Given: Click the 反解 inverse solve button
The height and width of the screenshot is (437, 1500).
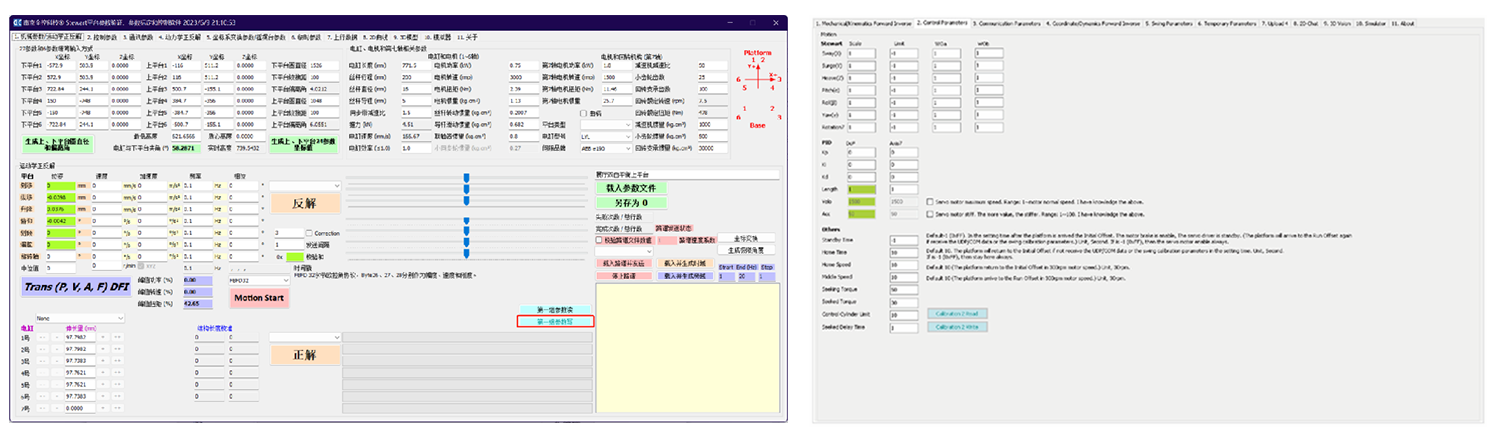Looking at the screenshot, I should tap(304, 203).
